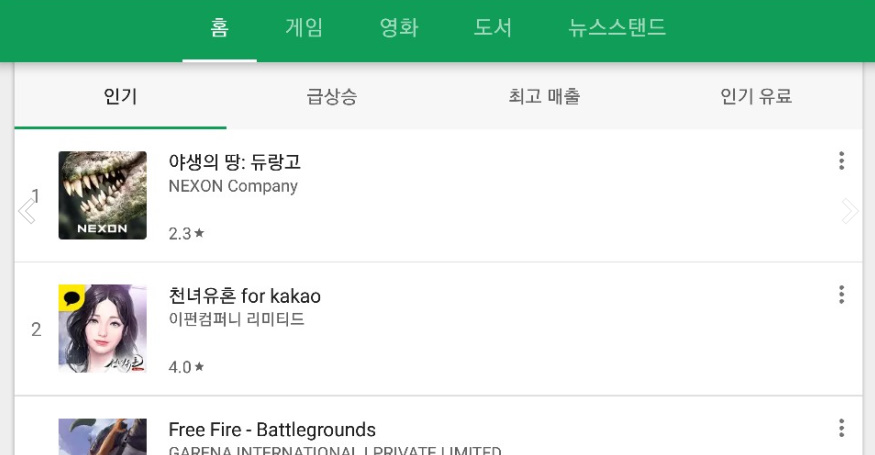The image size is (875, 455).
Task: Open options menu for Free Fire - Battlegrounds
Action: (x=841, y=428)
